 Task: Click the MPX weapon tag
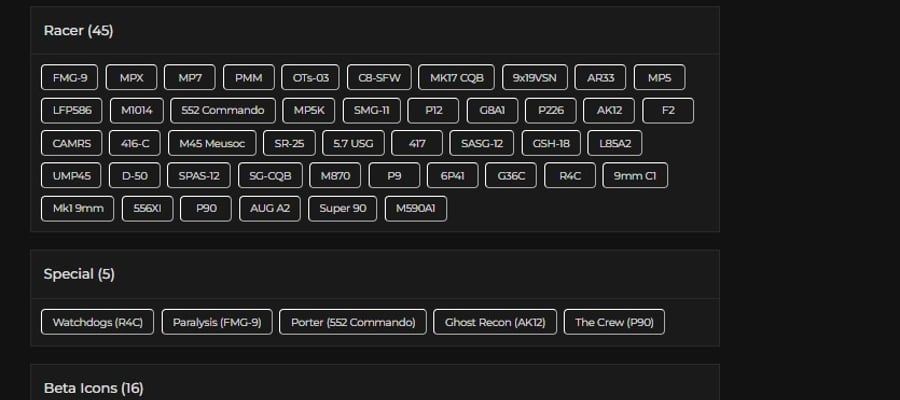click(x=131, y=77)
